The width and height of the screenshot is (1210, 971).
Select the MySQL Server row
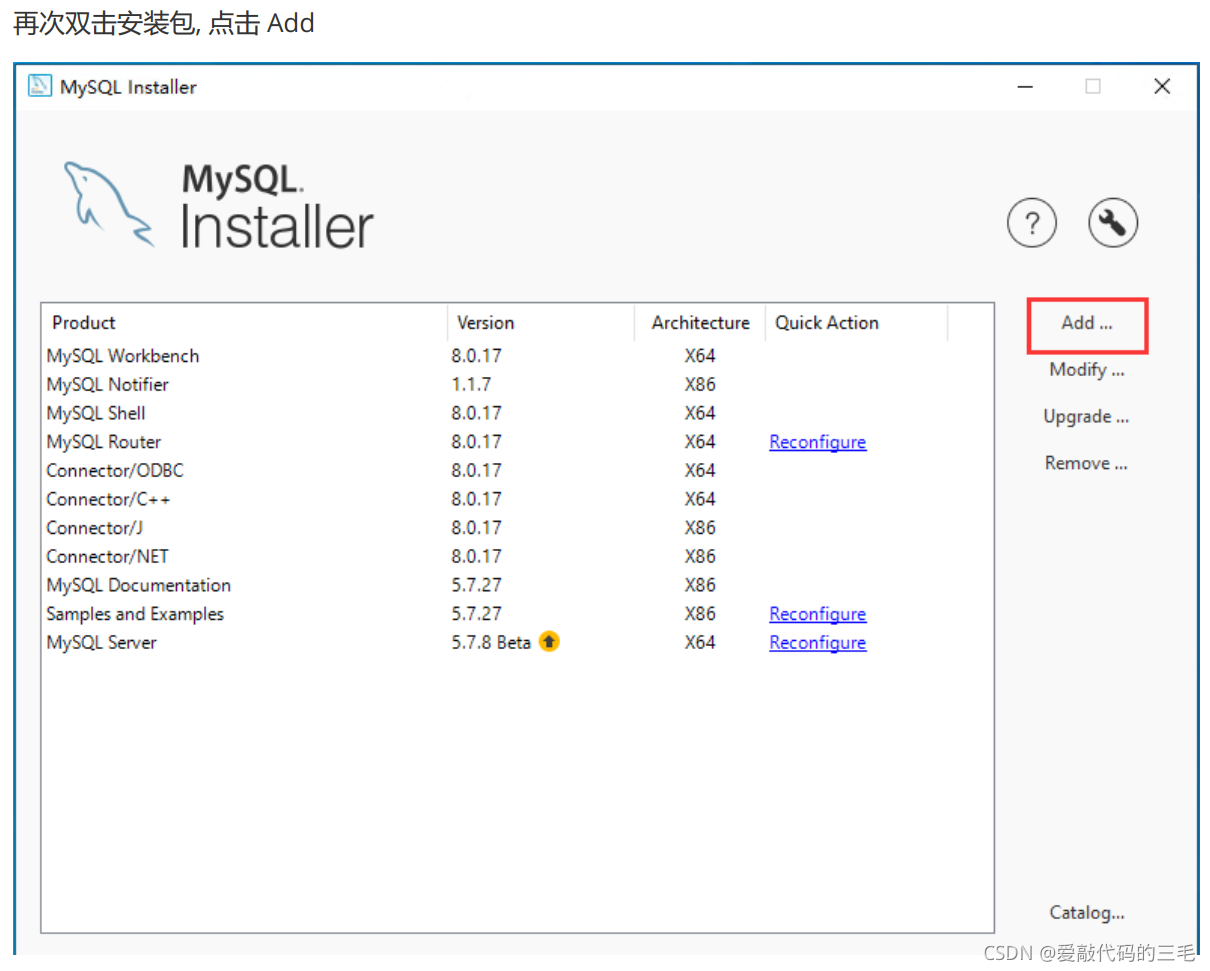(x=517, y=643)
